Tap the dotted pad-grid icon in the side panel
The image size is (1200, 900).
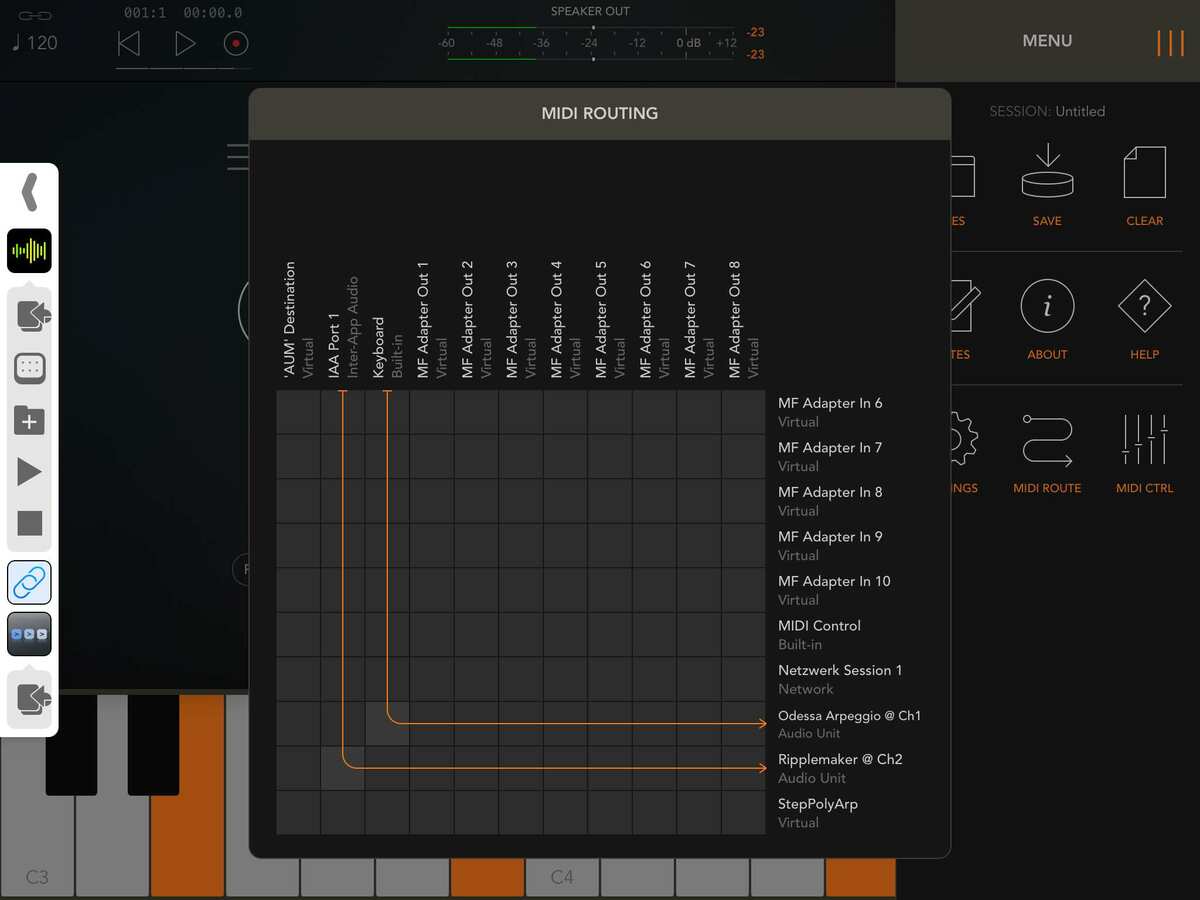click(30, 368)
